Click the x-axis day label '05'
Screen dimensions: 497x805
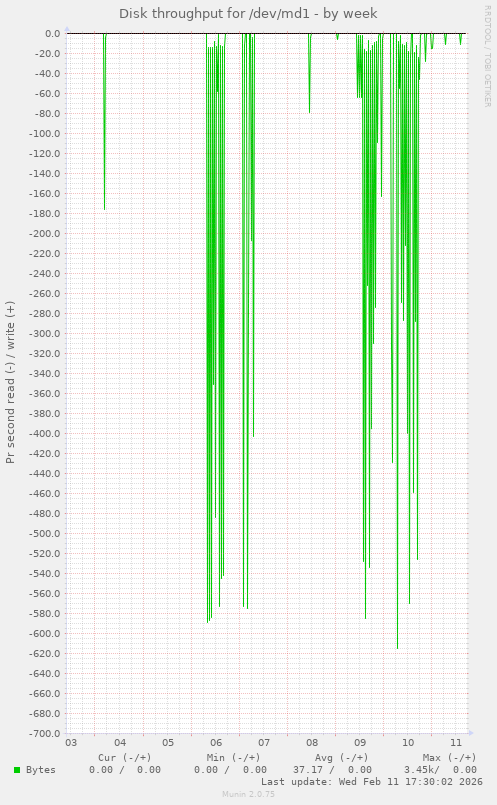coord(168,743)
